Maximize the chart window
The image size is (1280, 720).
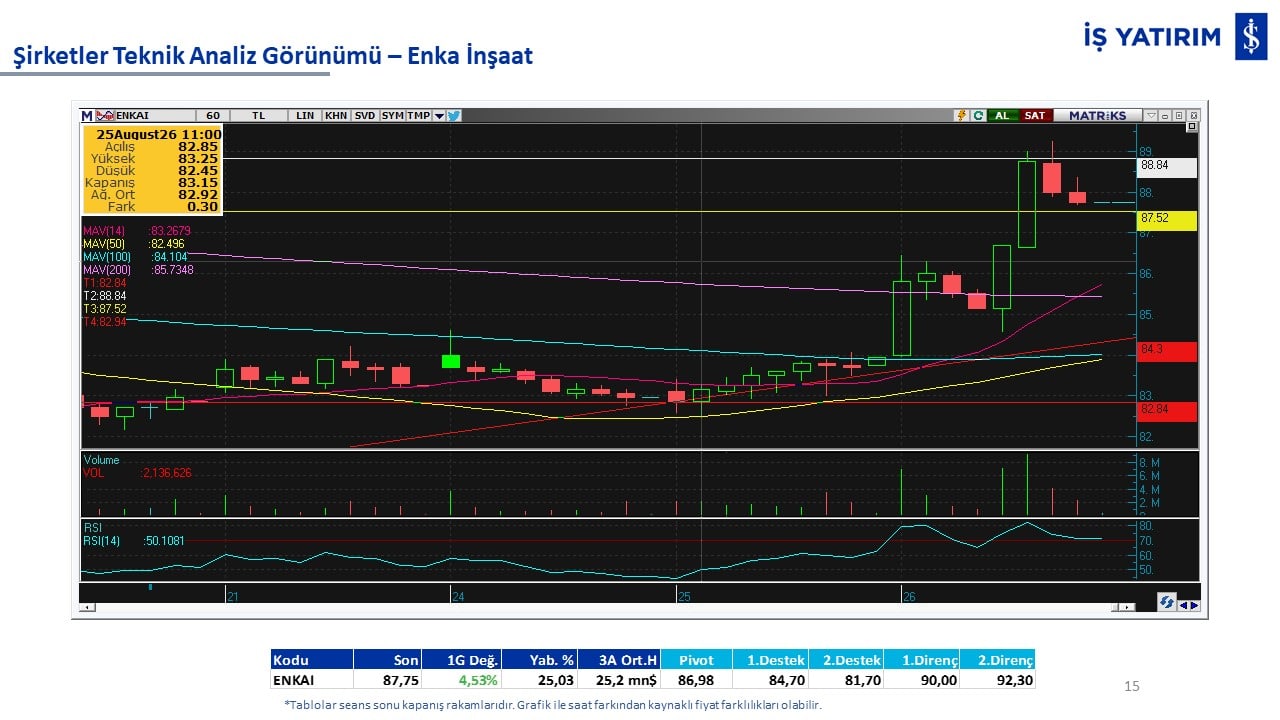tap(1178, 116)
